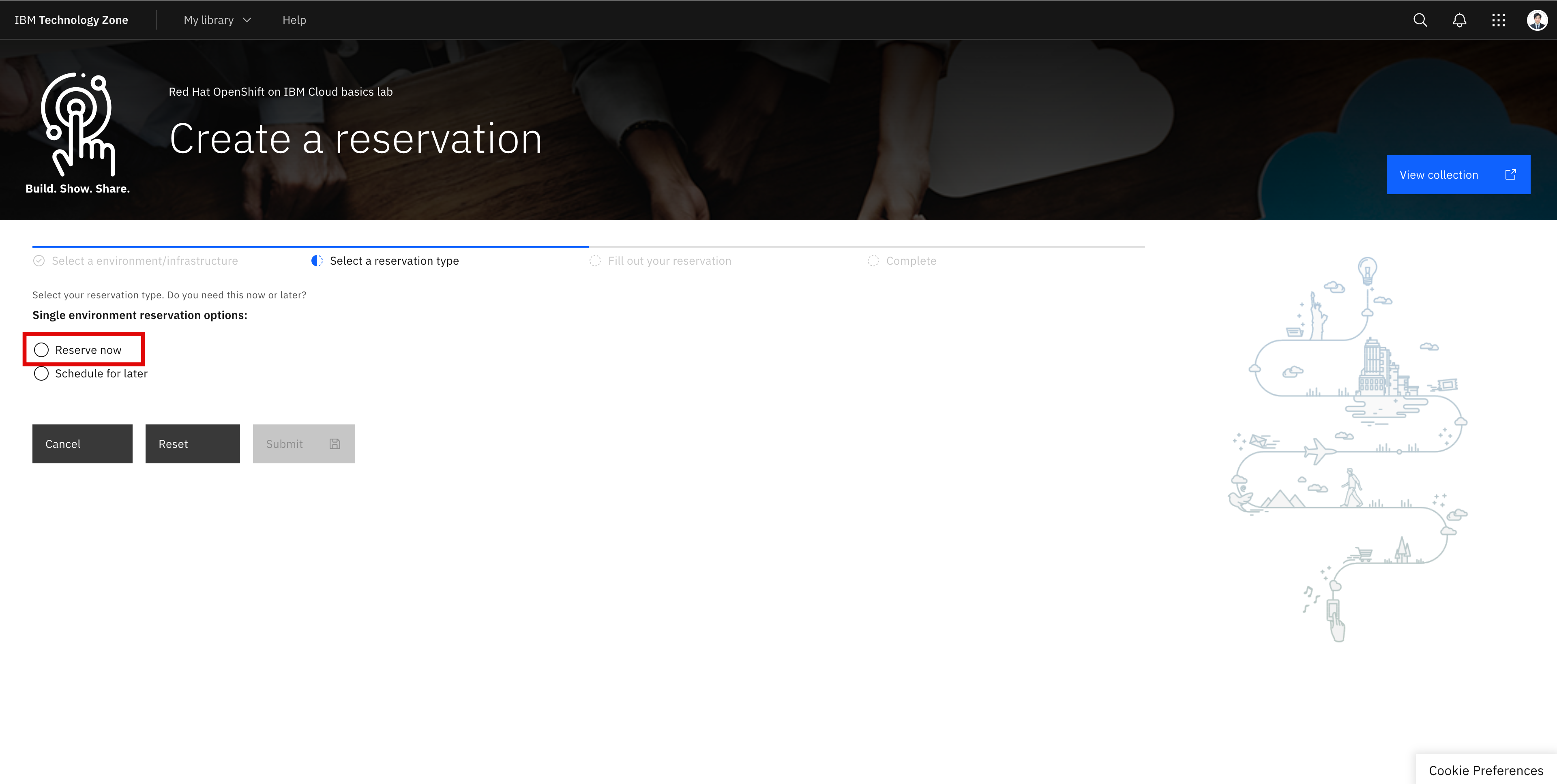Click the save icon on Submit button
The image size is (1557, 784).
click(x=335, y=443)
